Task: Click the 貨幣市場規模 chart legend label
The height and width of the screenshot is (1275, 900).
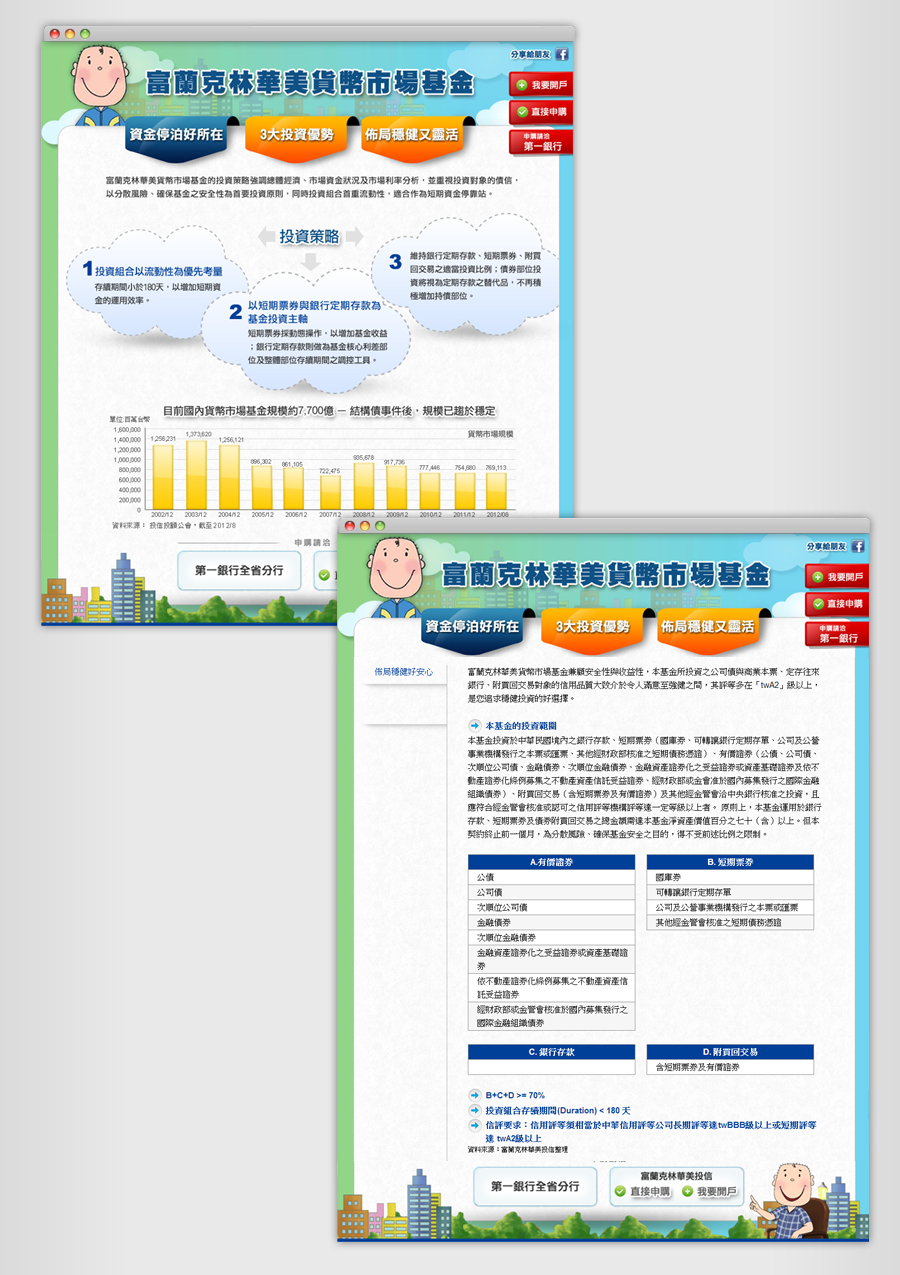Action: [490, 434]
